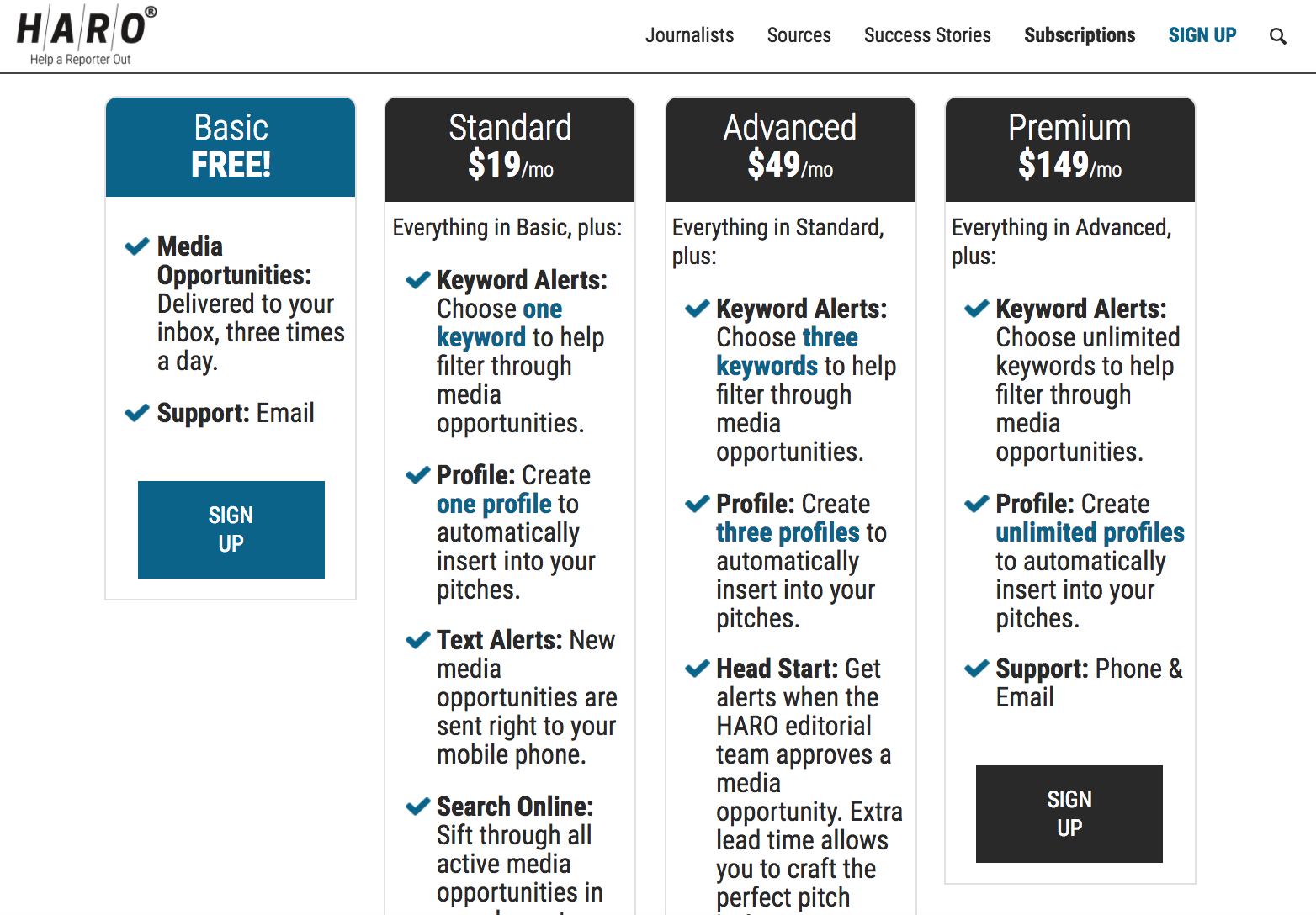
Task: Click checkmark beside Standard Keyword Alerts
Action: [417, 280]
